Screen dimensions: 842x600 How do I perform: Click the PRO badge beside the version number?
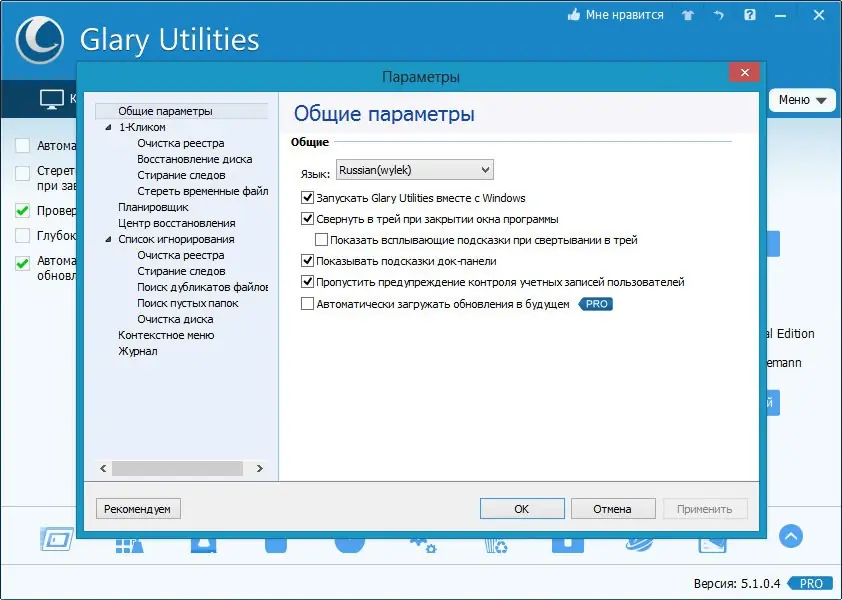point(810,583)
